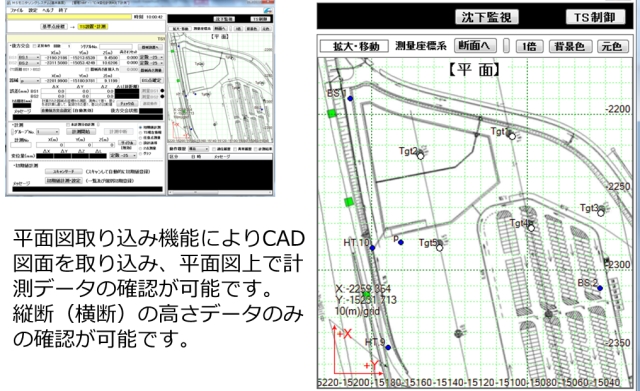Pick the Tgt4 target marker on enlarged plan
The height and width of the screenshot is (391, 640).
tap(531, 228)
